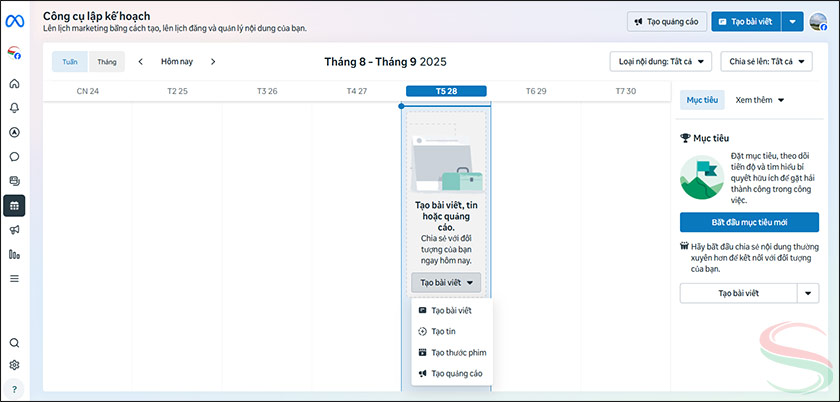
Task: Click the profile avatar at top right
Action: (818, 22)
